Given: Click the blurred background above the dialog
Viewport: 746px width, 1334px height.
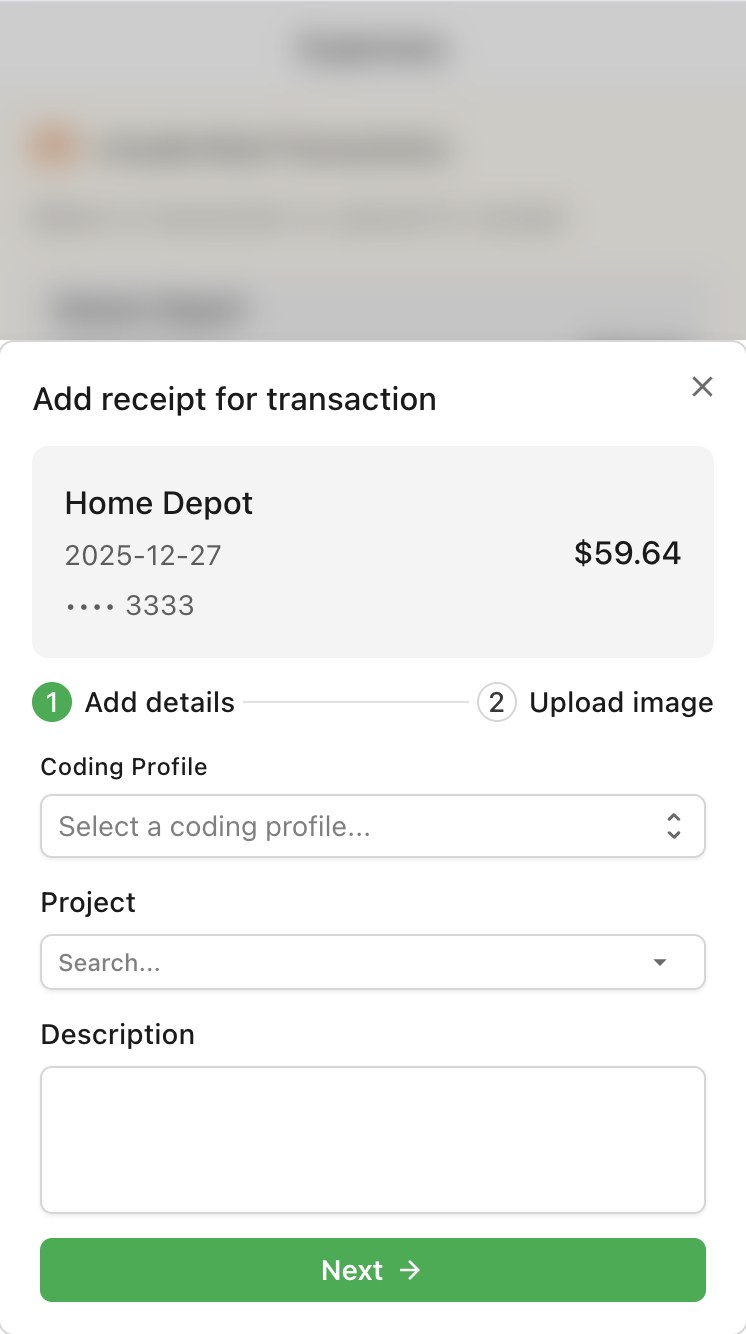Looking at the screenshot, I should [373, 170].
